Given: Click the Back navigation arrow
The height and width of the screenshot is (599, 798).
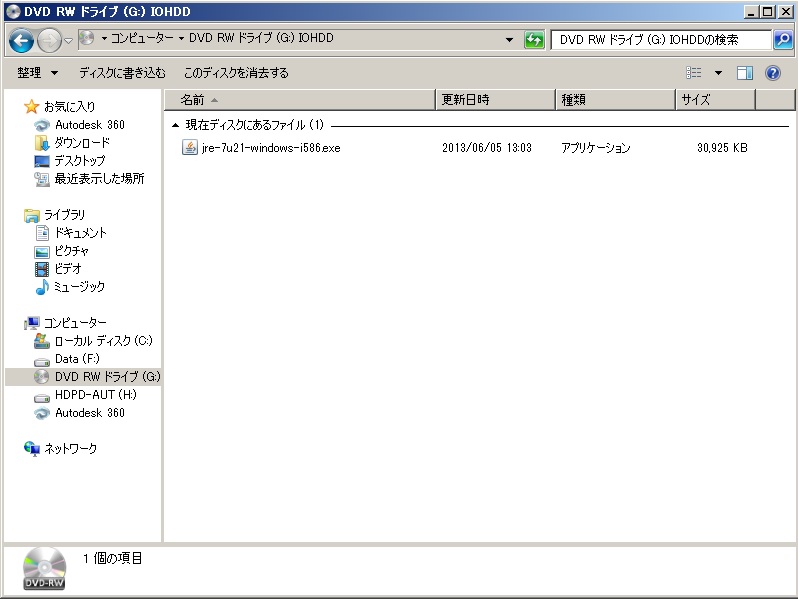Looking at the screenshot, I should (x=21, y=40).
